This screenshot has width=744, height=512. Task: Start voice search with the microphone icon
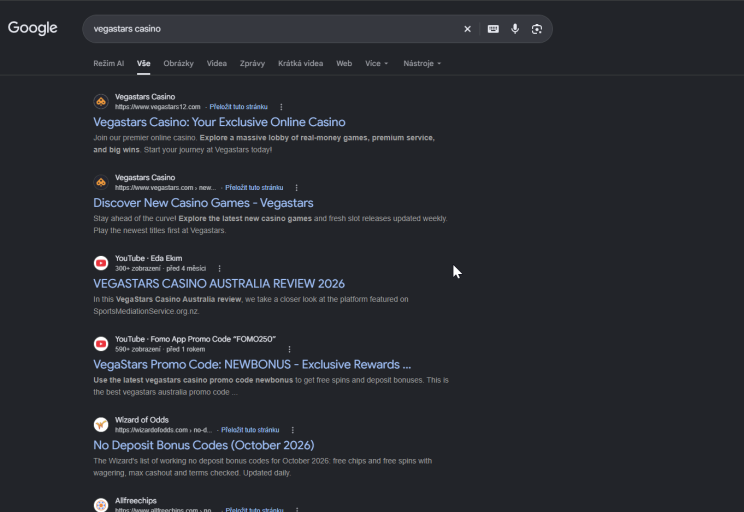point(515,29)
